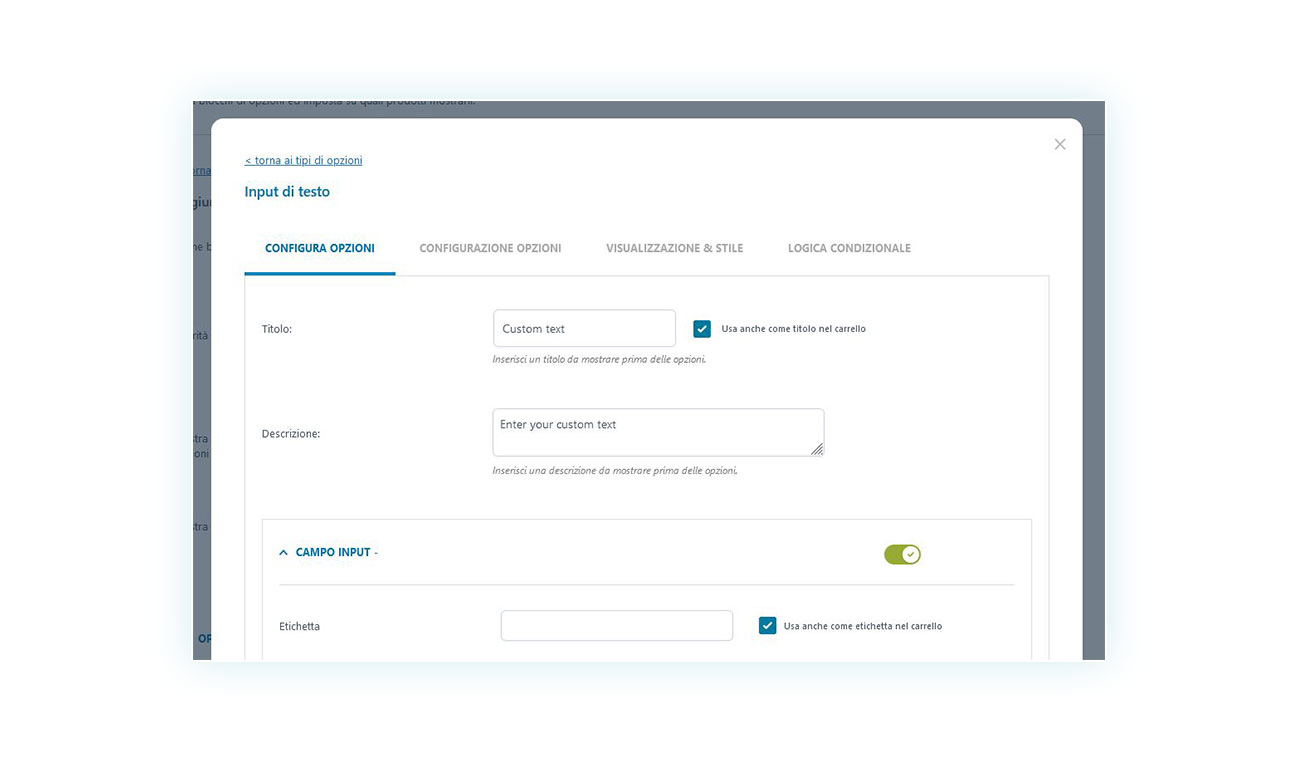This screenshot has height=760, width=1300.
Task: Open the Configura Opzioni tab
Action: click(x=320, y=248)
